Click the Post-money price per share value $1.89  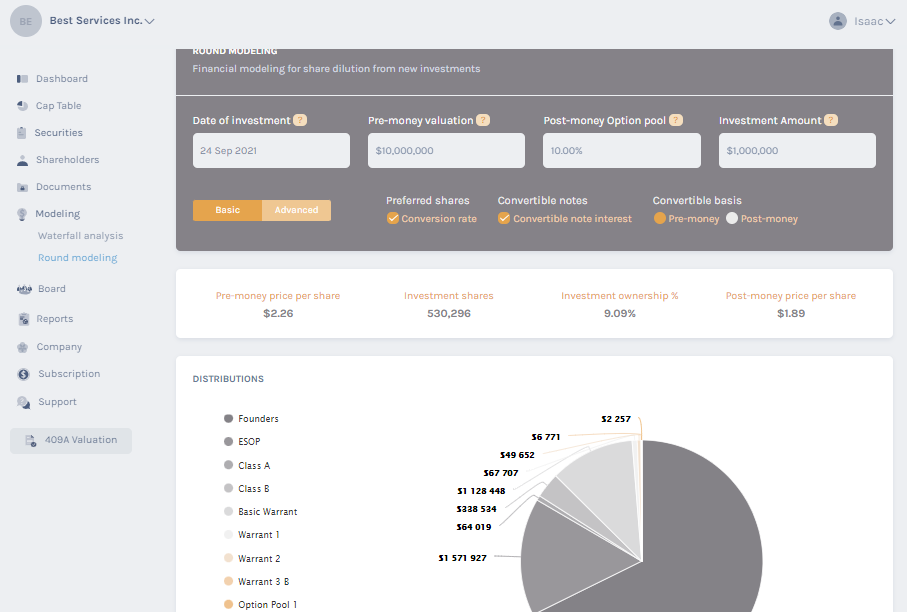coord(791,314)
